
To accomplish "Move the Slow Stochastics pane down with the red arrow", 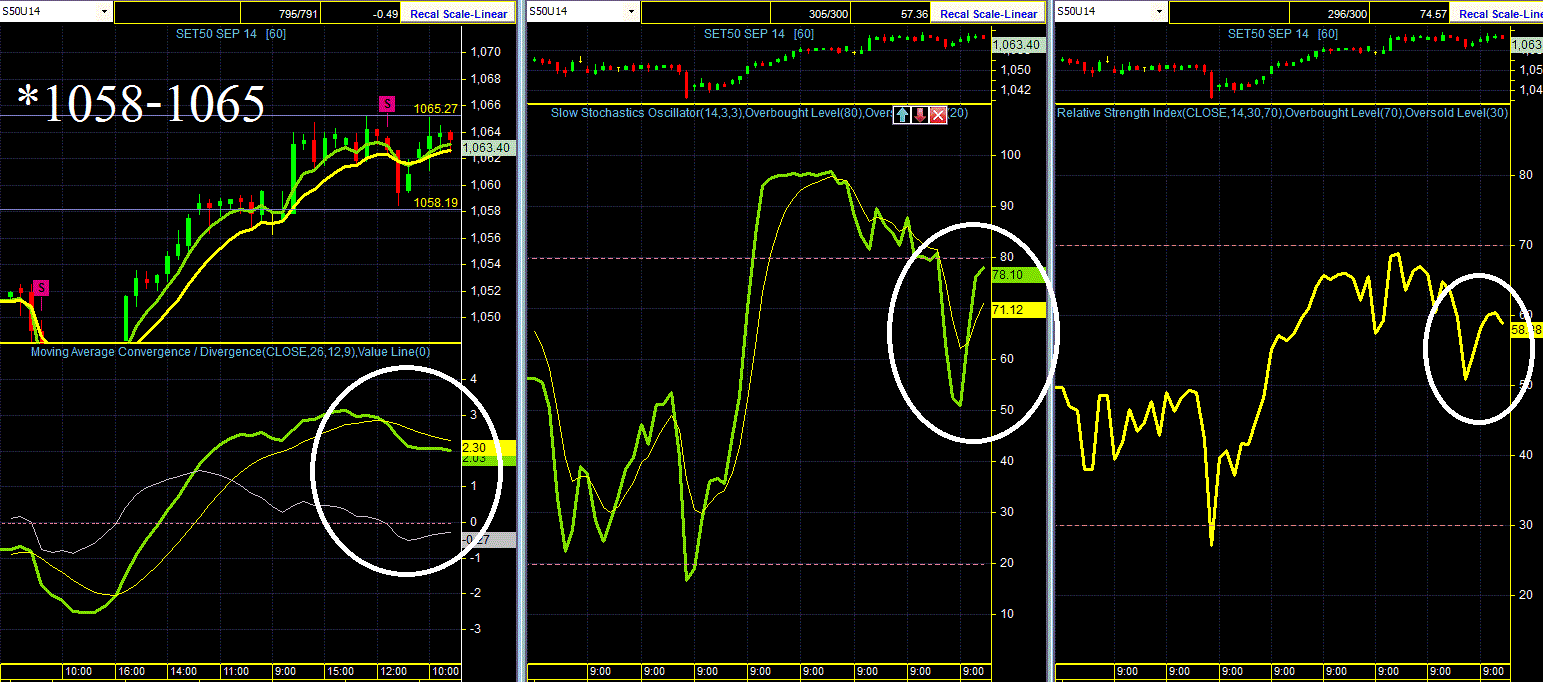I will [921, 115].
